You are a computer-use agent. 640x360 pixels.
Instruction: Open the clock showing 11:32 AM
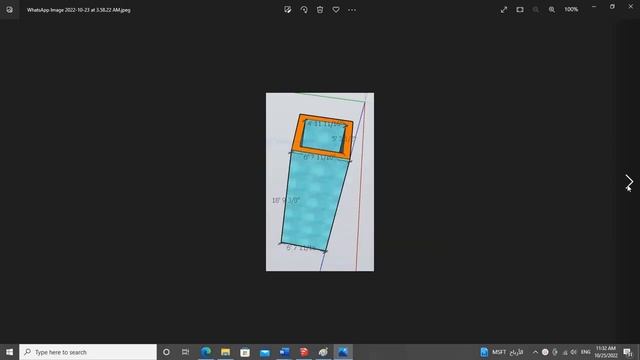[606, 352]
